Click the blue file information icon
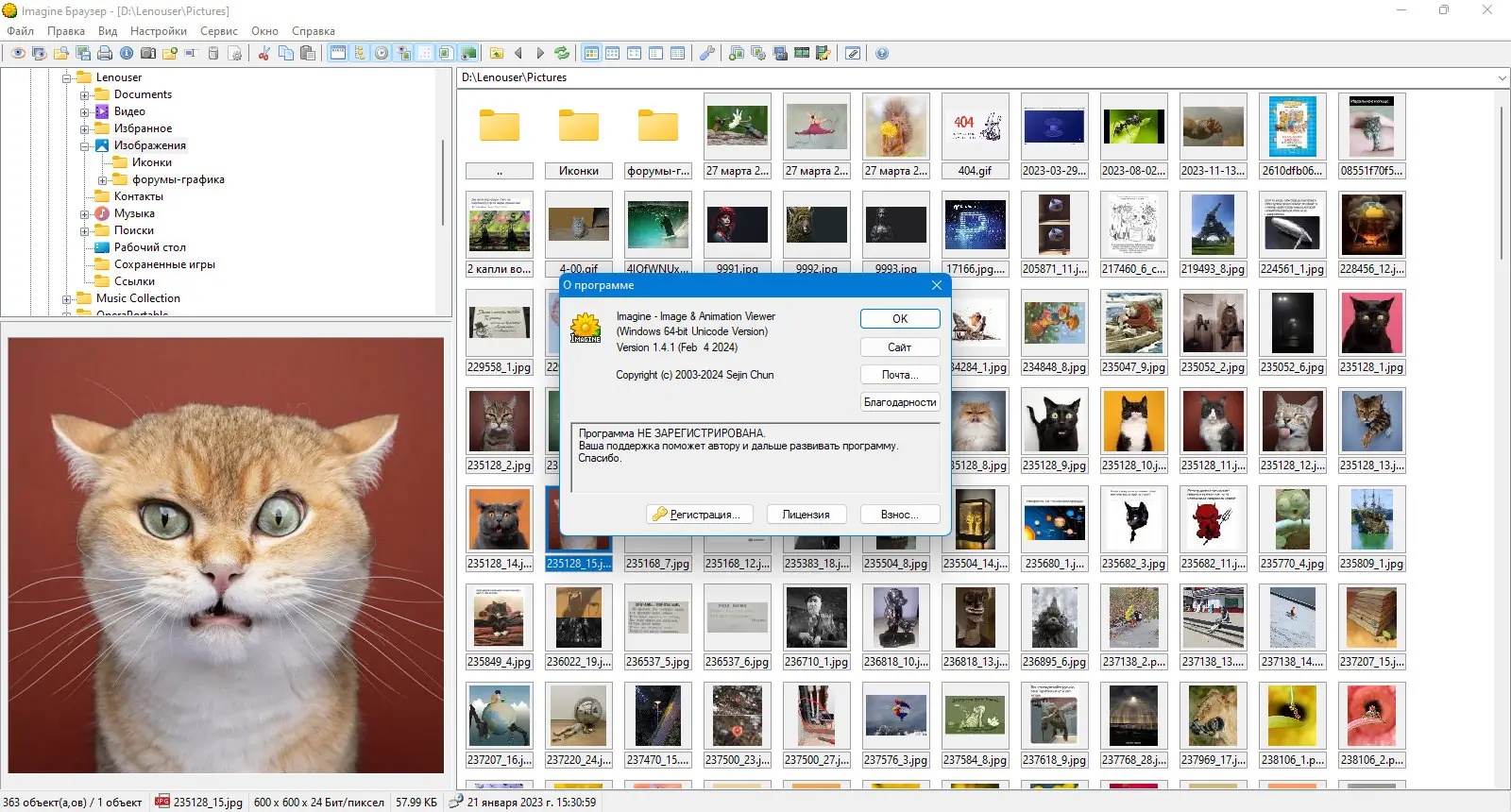1511x812 pixels. click(x=127, y=53)
